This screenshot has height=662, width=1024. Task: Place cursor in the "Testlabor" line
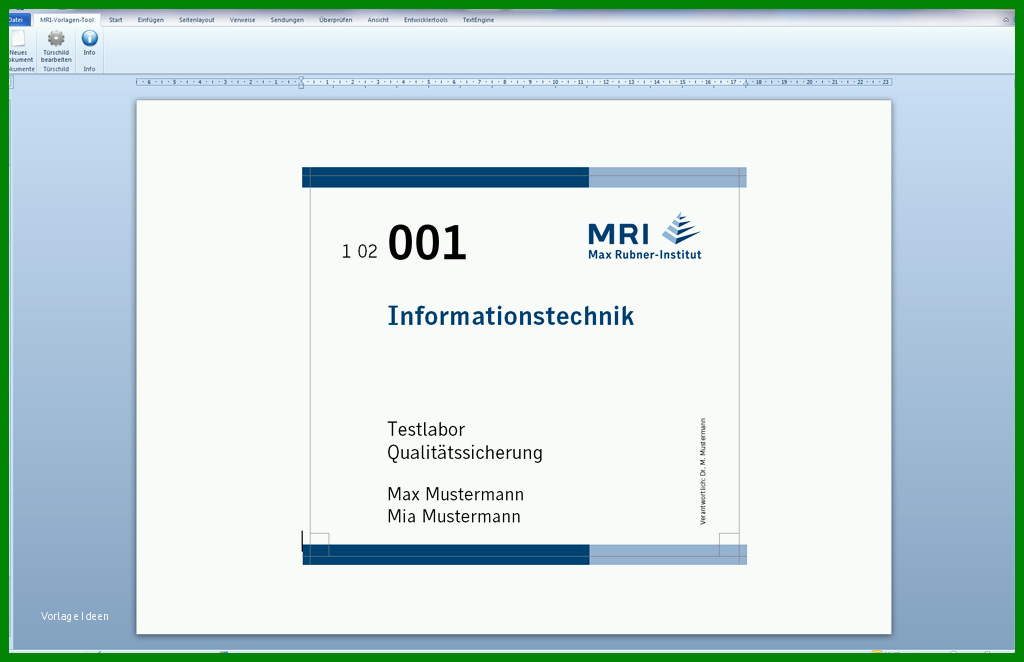[x=426, y=429]
